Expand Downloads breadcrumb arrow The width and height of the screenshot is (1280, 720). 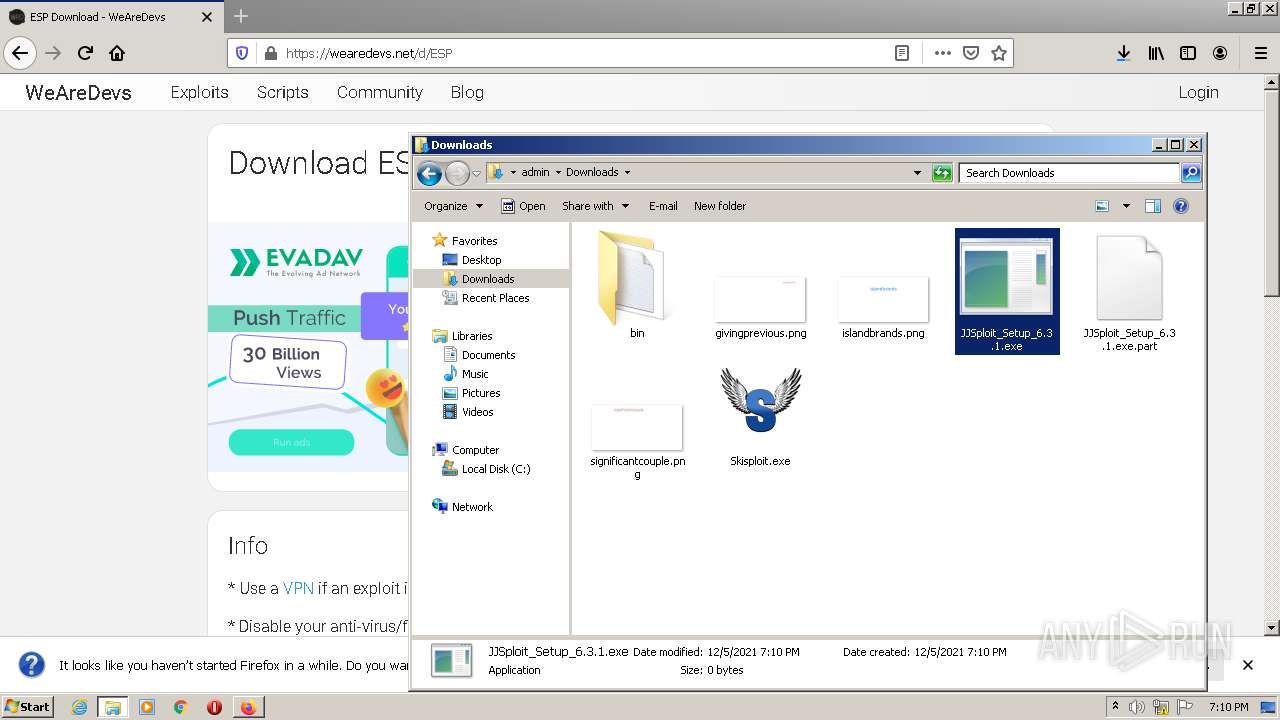pos(627,173)
